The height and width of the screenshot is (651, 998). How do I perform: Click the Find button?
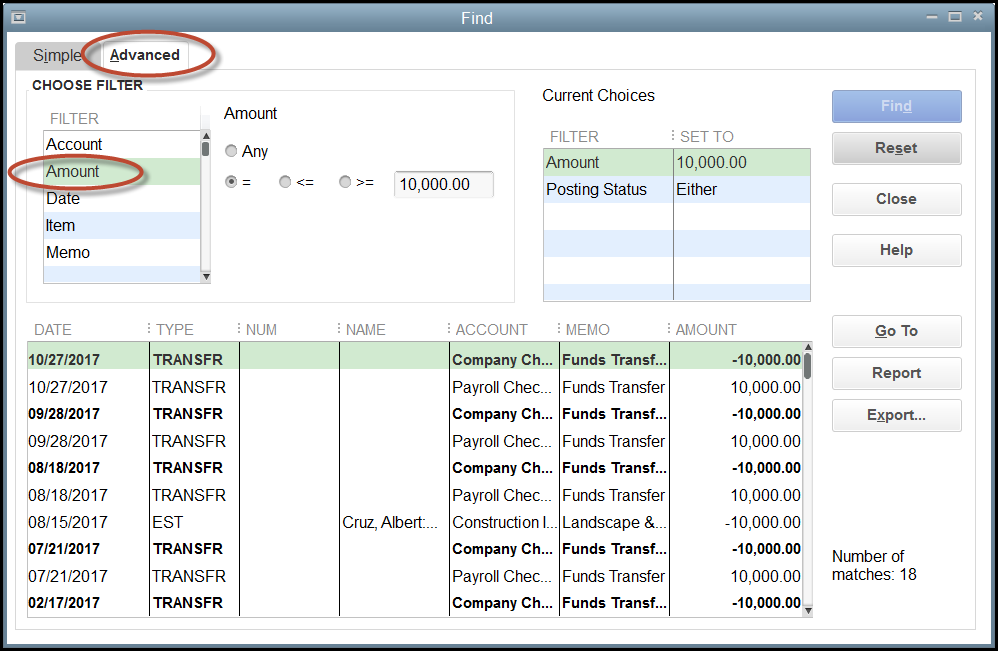point(895,106)
